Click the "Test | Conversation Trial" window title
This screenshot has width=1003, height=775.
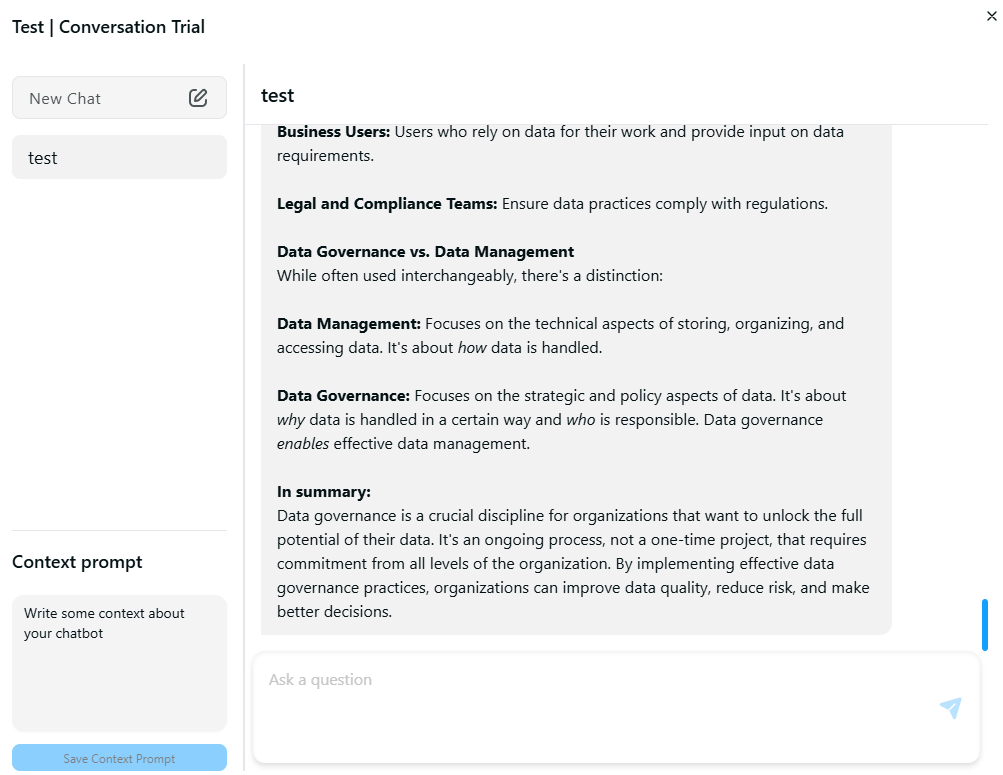pyautogui.click(x=108, y=27)
